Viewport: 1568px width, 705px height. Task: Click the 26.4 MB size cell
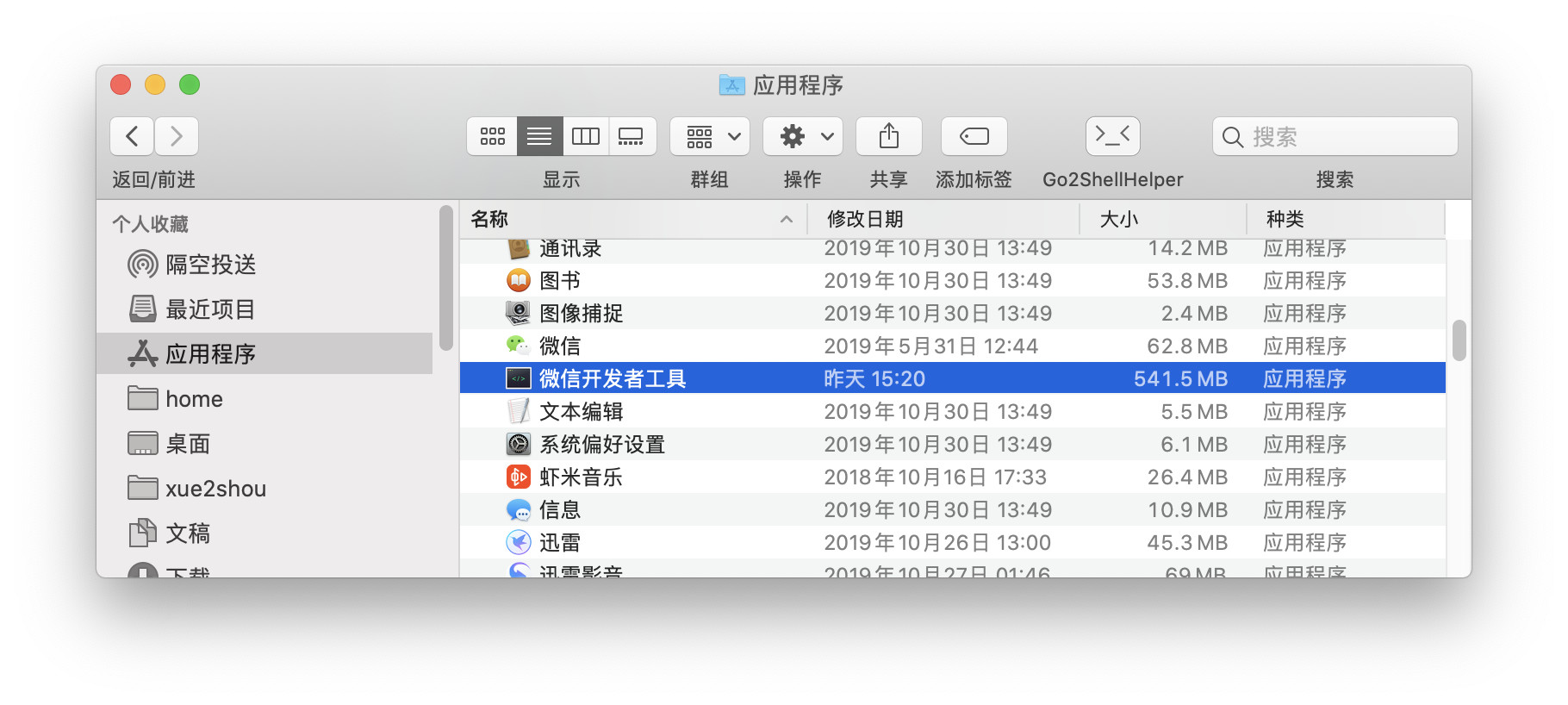pos(1187,477)
